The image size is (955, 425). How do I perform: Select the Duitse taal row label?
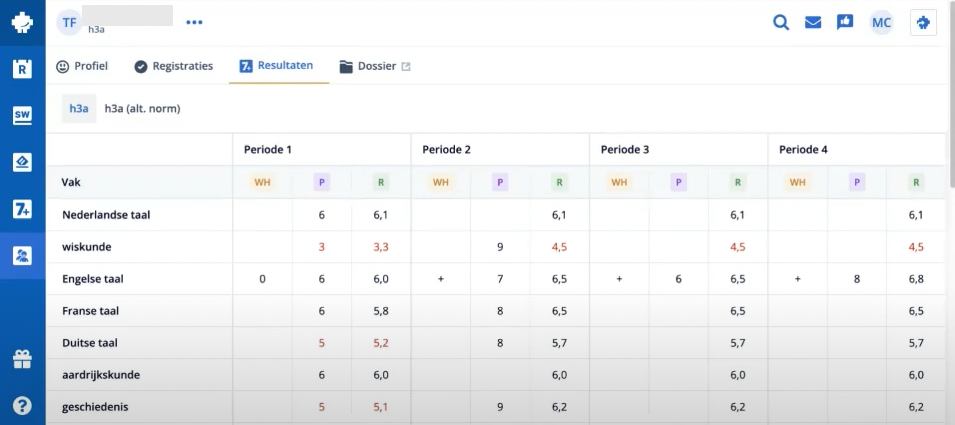[90, 343]
